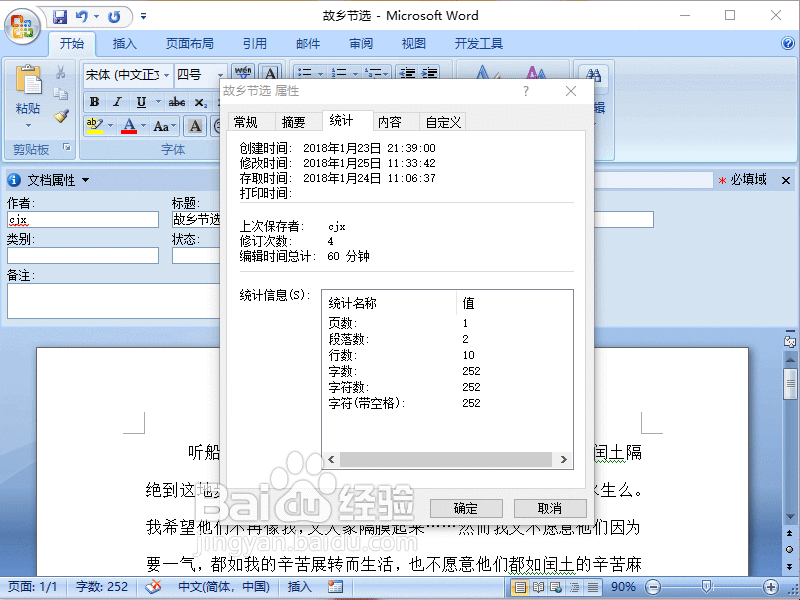Image resolution: width=800 pixels, height=600 pixels.
Task: Click the phonetic guide wén icon
Action: [243, 74]
